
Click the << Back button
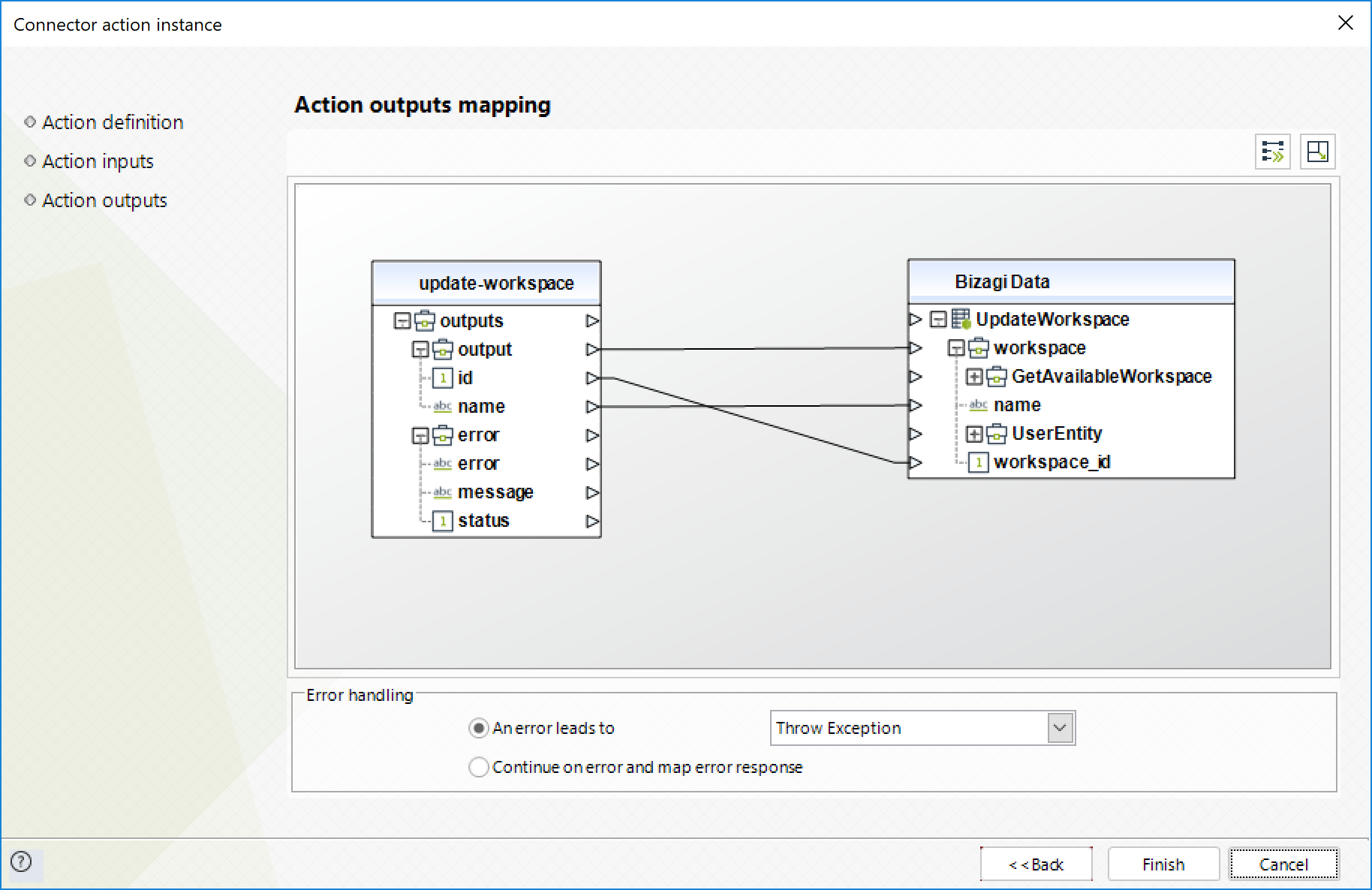click(x=1036, y=864)
